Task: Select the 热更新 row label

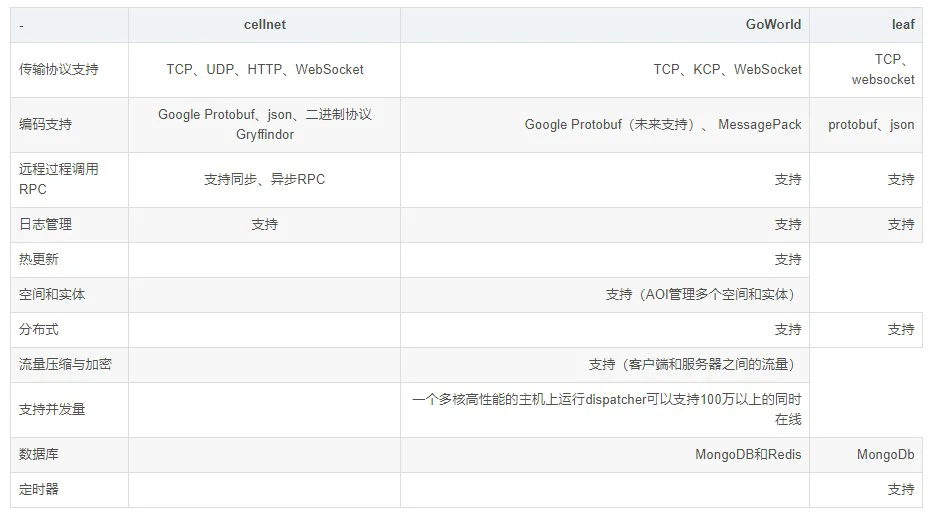Action: (x=38, y=260)
